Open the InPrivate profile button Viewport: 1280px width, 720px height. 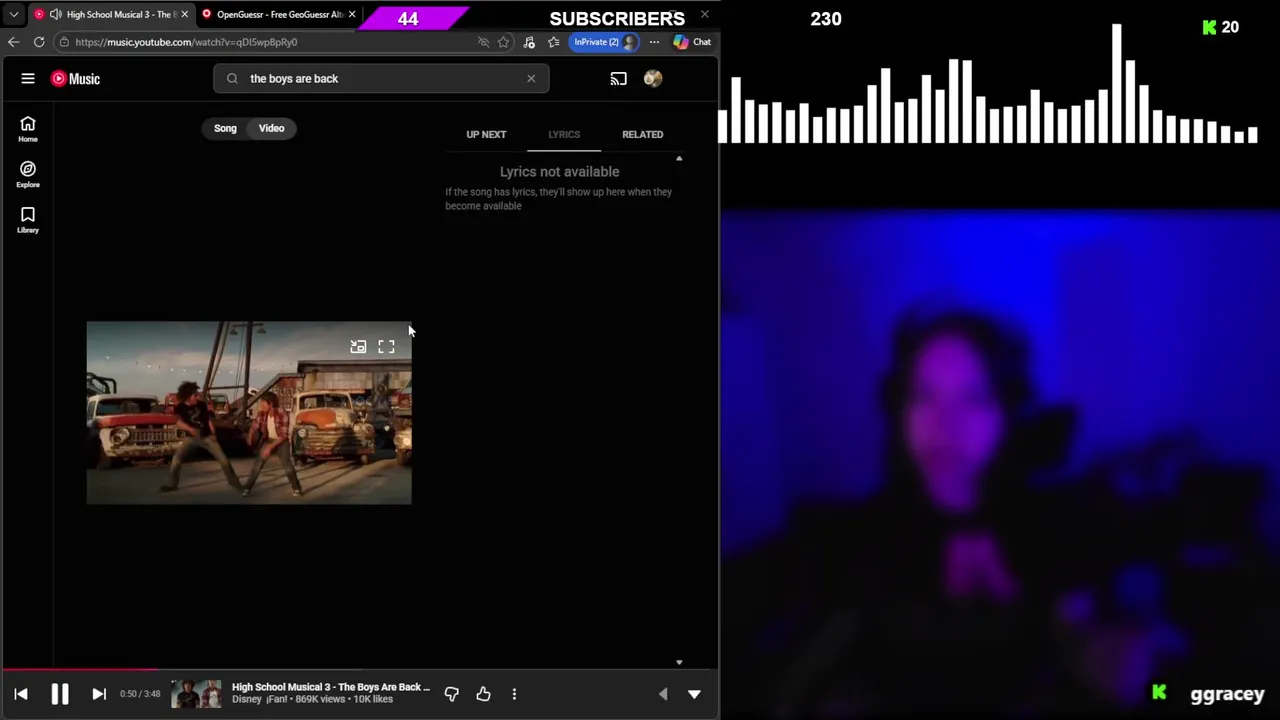604,42
